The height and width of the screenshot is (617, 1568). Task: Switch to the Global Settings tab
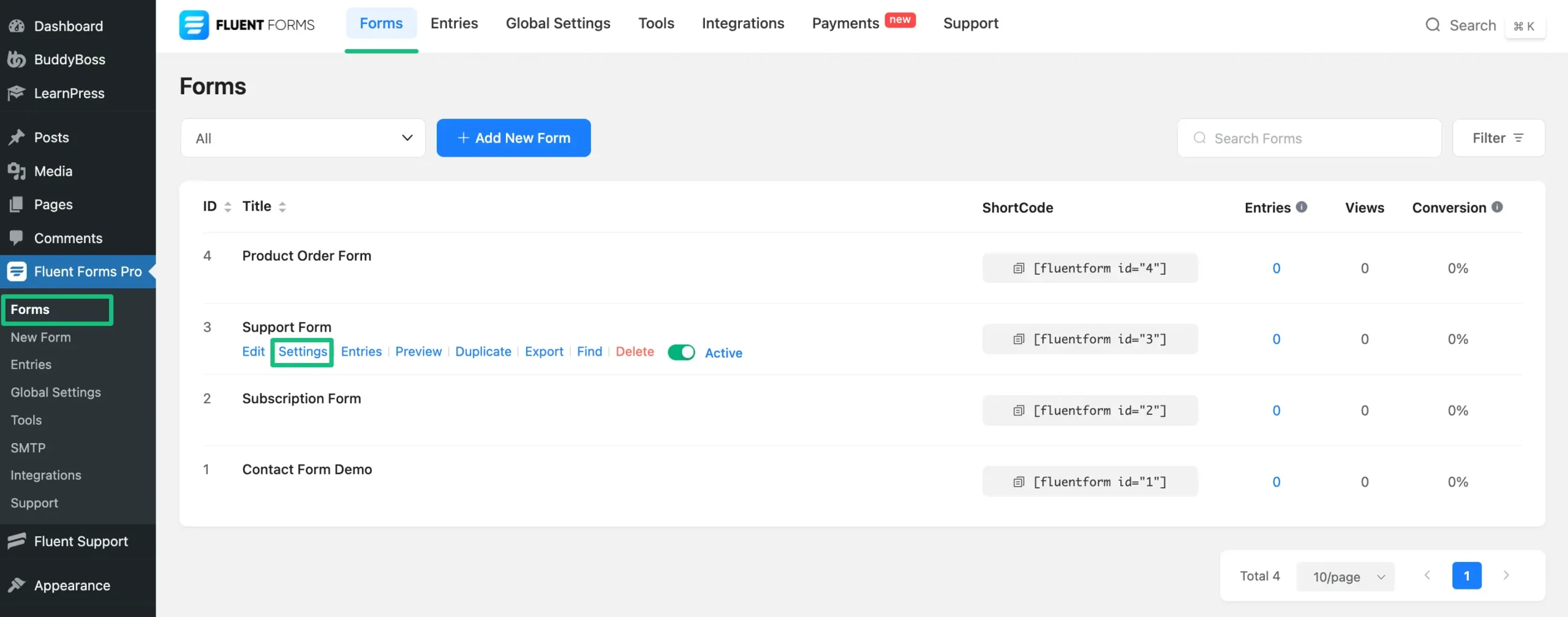coord(558,23)
